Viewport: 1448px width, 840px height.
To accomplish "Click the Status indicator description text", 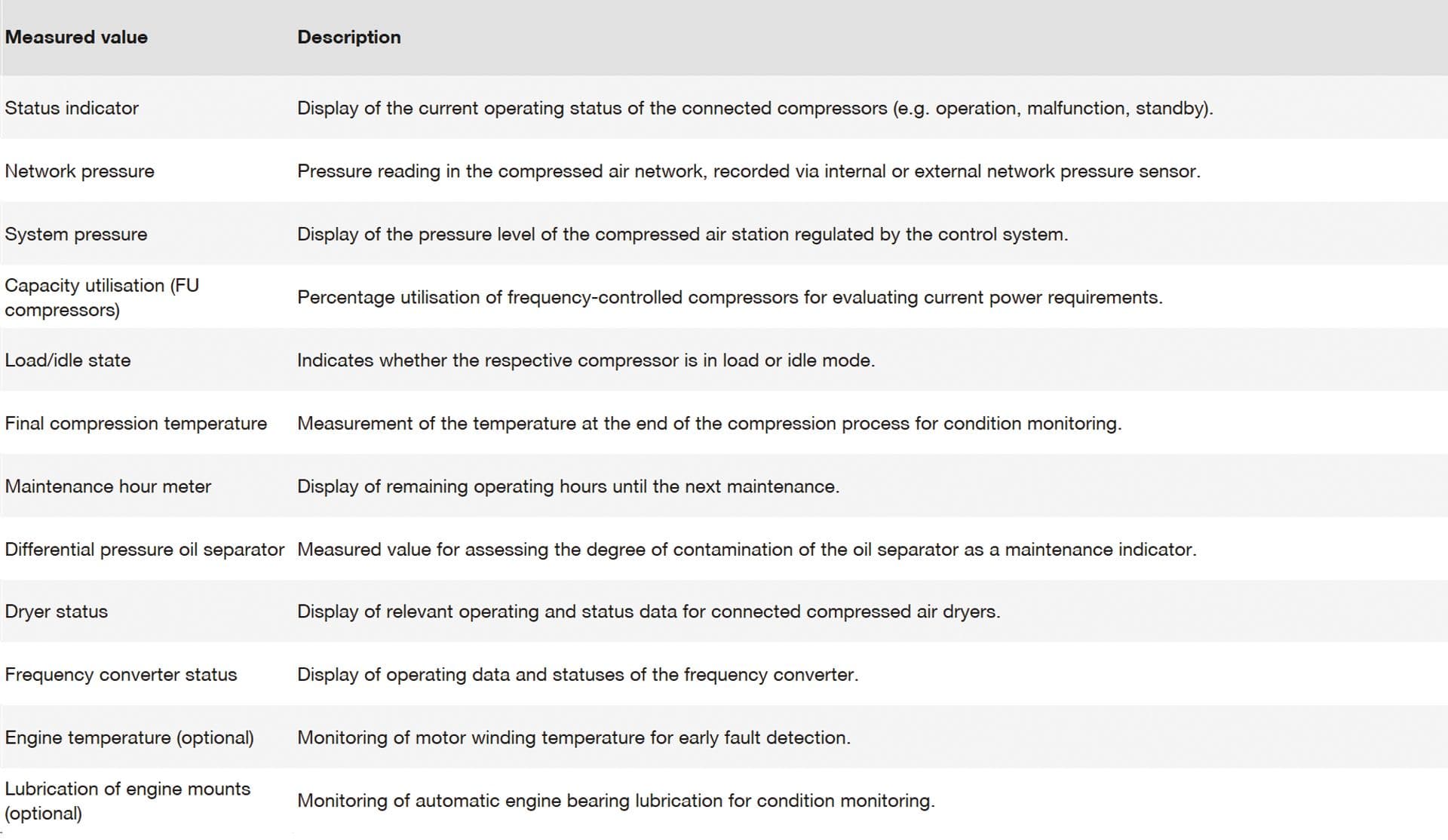I will pos(755,108).
